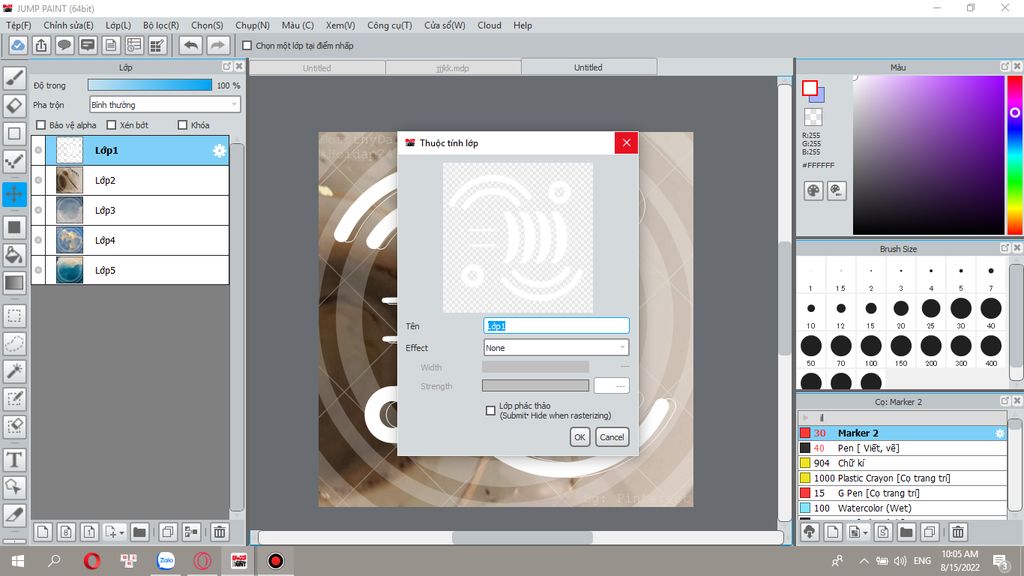Enable the Bảo vệ alpha checkbox
The height and width of the screenshot is (576, 1024).
point(41,125)
